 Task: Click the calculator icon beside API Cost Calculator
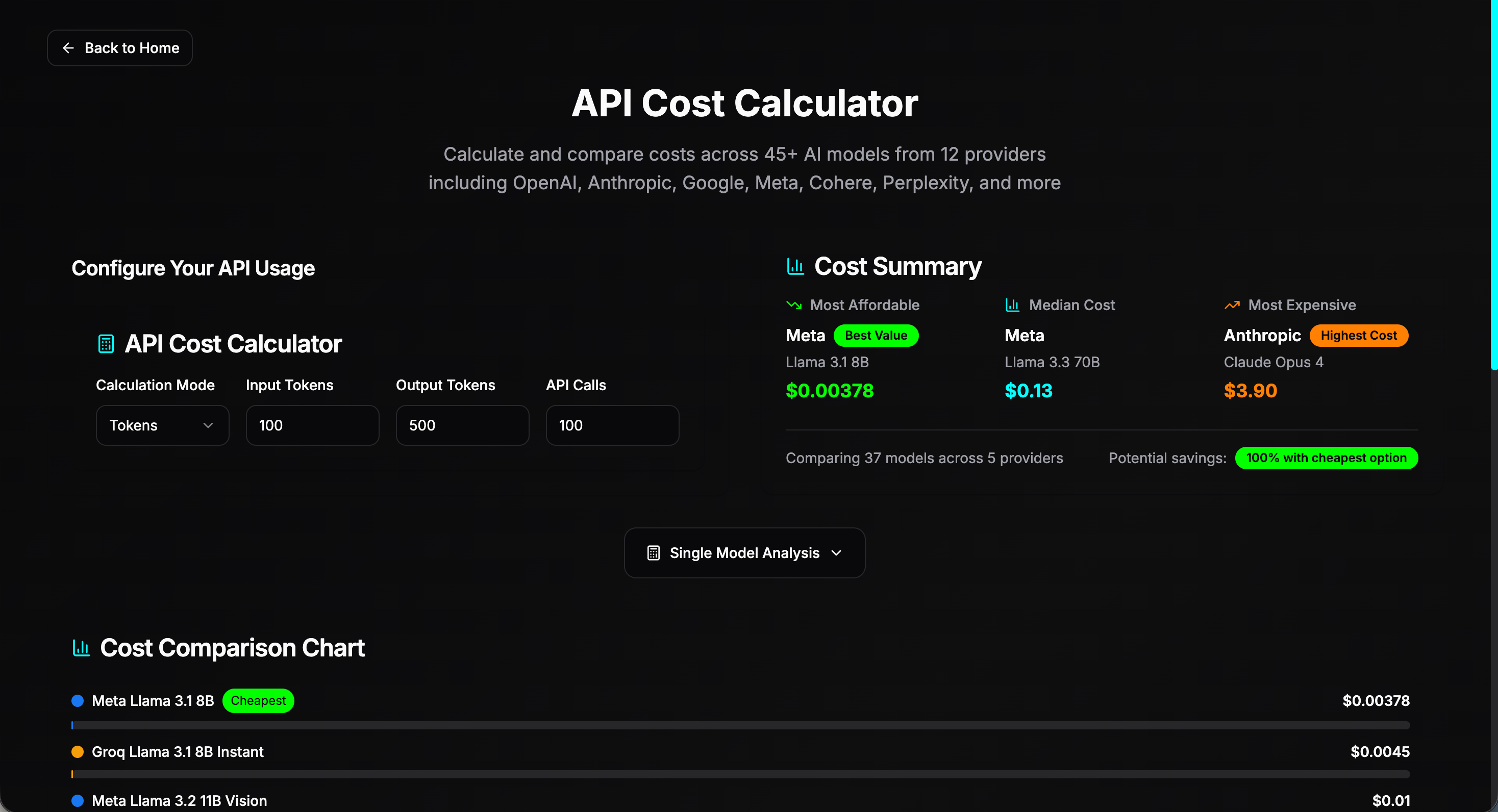point(106,343)
